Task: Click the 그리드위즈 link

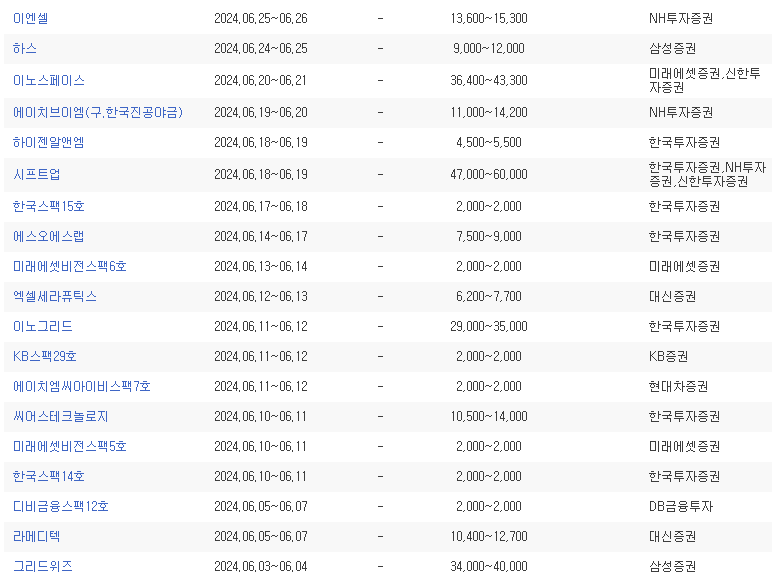Action: click(43, 567)
